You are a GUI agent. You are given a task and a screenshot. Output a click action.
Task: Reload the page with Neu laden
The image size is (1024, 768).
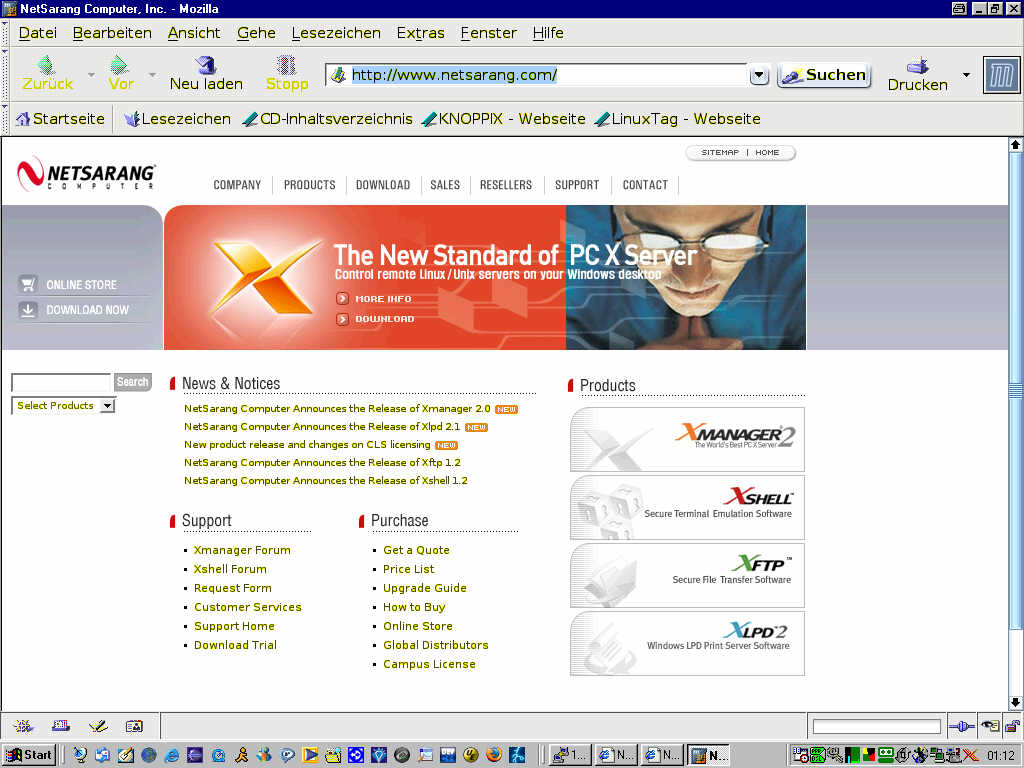coord(206,73)
